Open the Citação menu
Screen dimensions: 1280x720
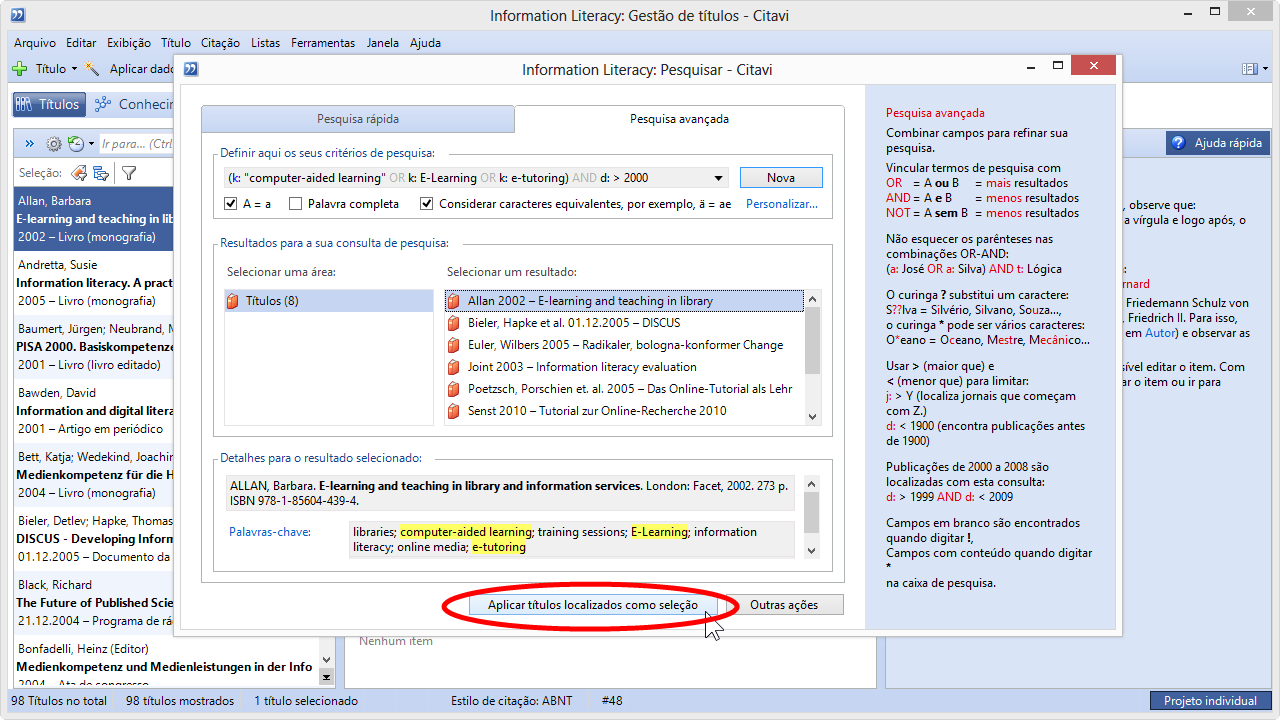pyautogui.click(x=220, y=43)
